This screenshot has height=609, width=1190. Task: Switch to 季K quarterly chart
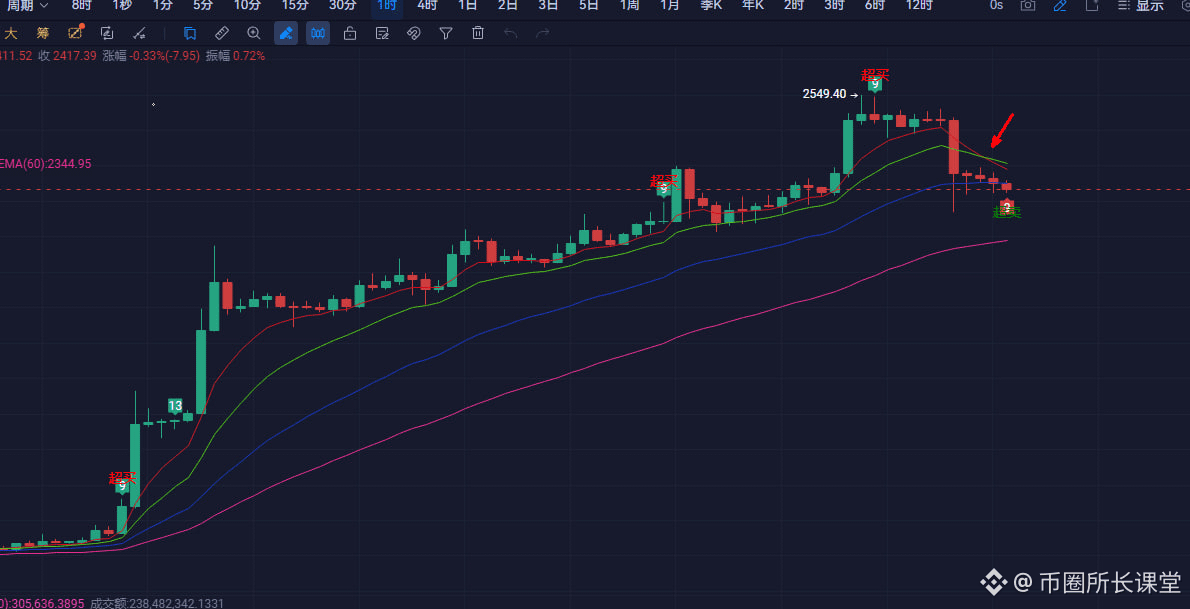click(x=711, y=5)
